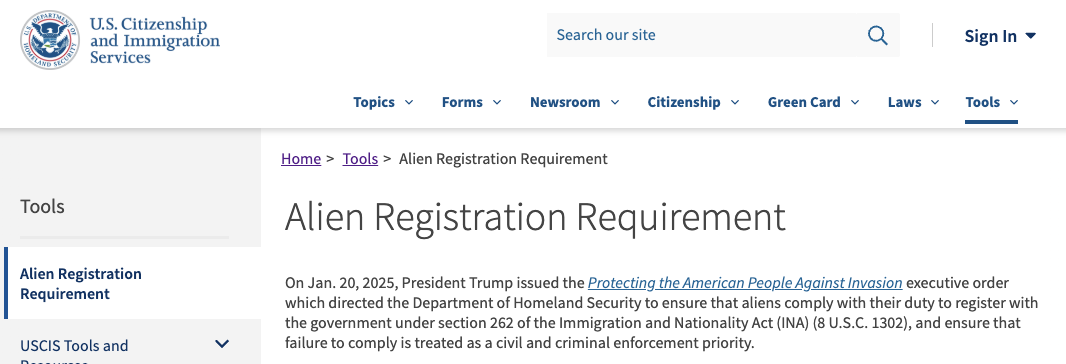Expand the Topics menu chevron

click(x=409, y=103)
